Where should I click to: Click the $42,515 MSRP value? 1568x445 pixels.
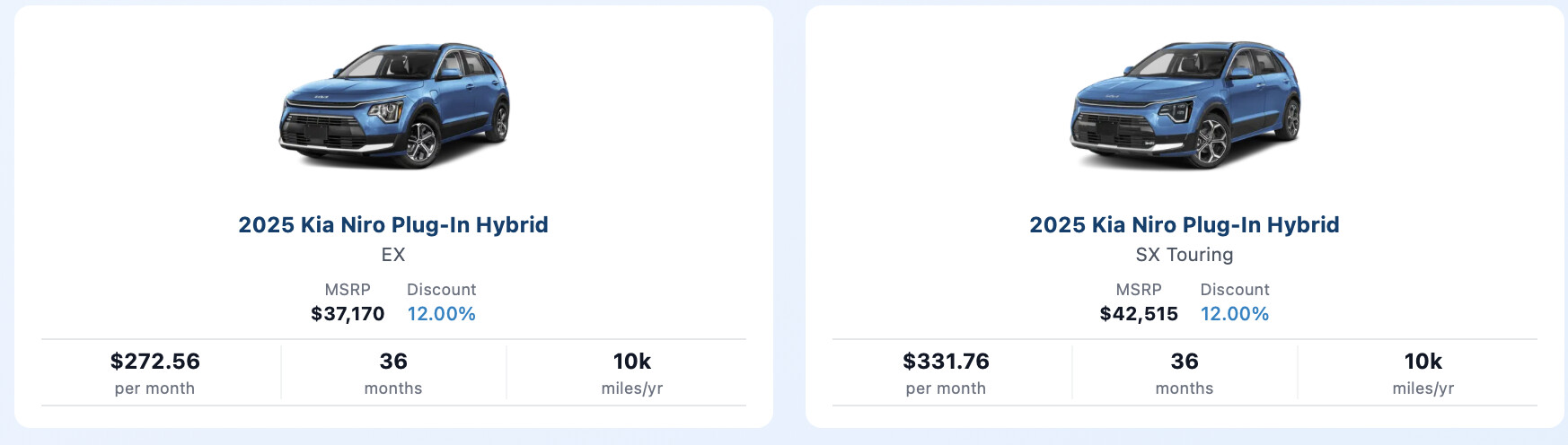pos(1139,314)
